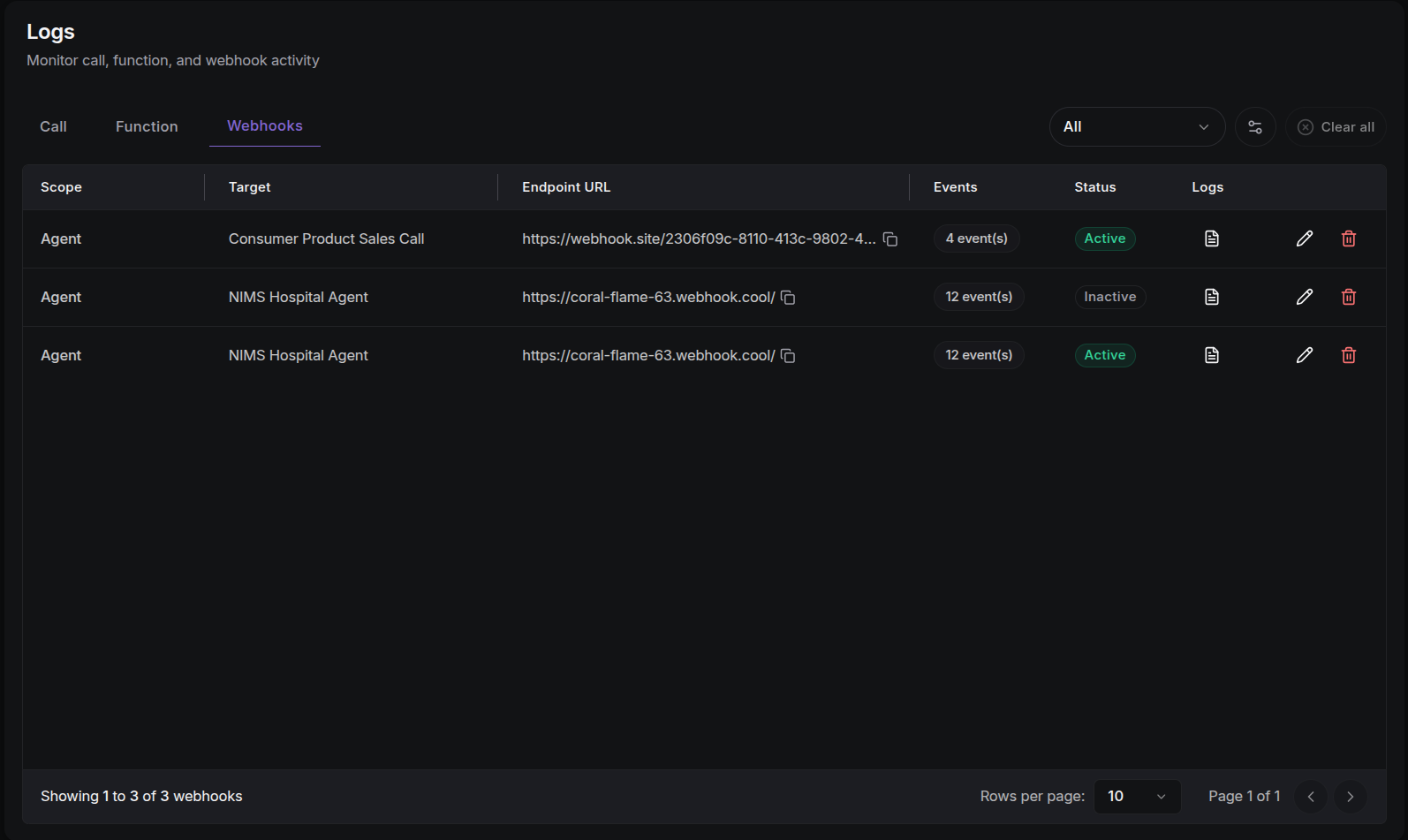The width and height of the screenshot is (1408, 840).
Task: Click 12 event(s) badge in the Inactive row
Action: [x=979, y=297]
